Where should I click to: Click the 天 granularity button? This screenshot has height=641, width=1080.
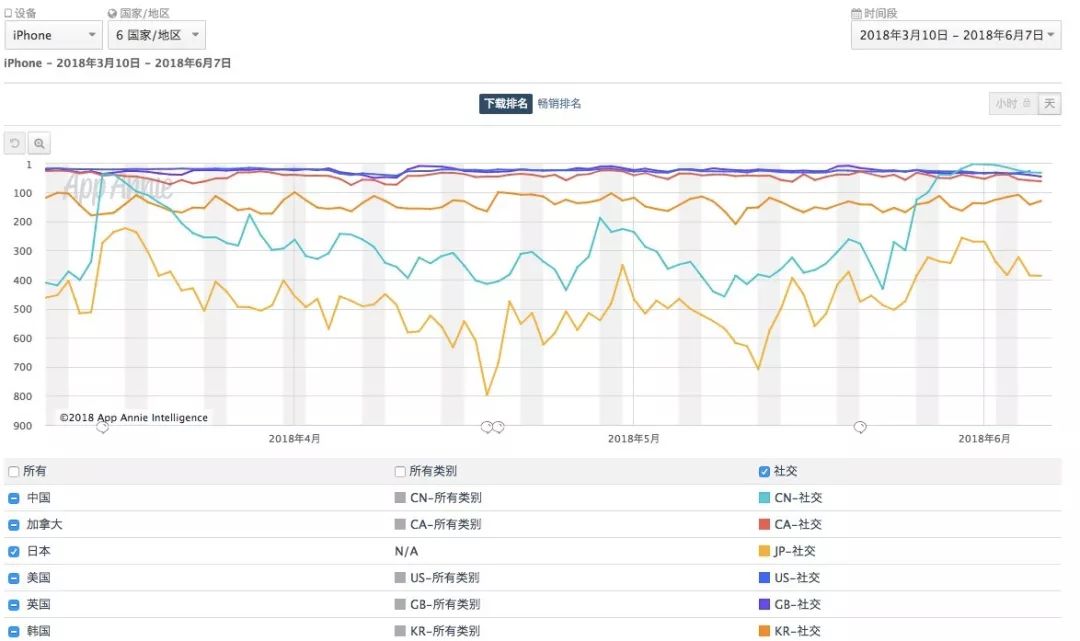click(x=1050, y=103)
